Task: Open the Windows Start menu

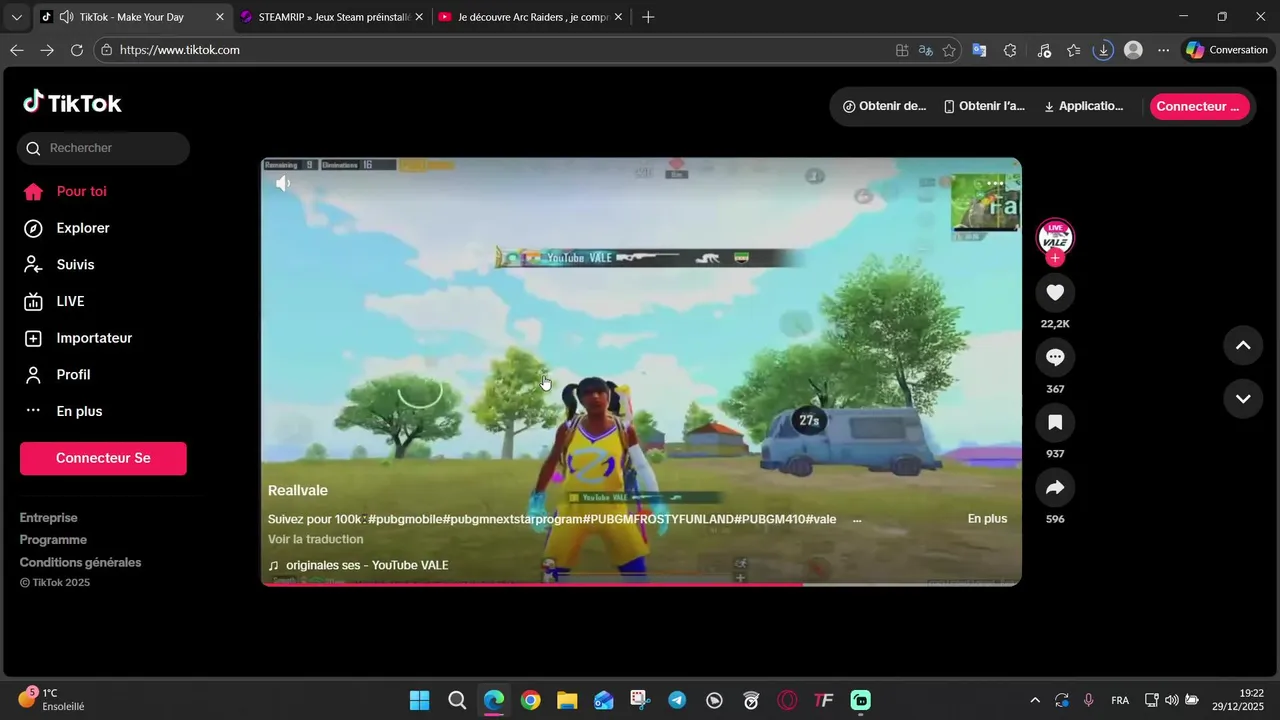Action: pyautogui.click(x=420, y=700)
